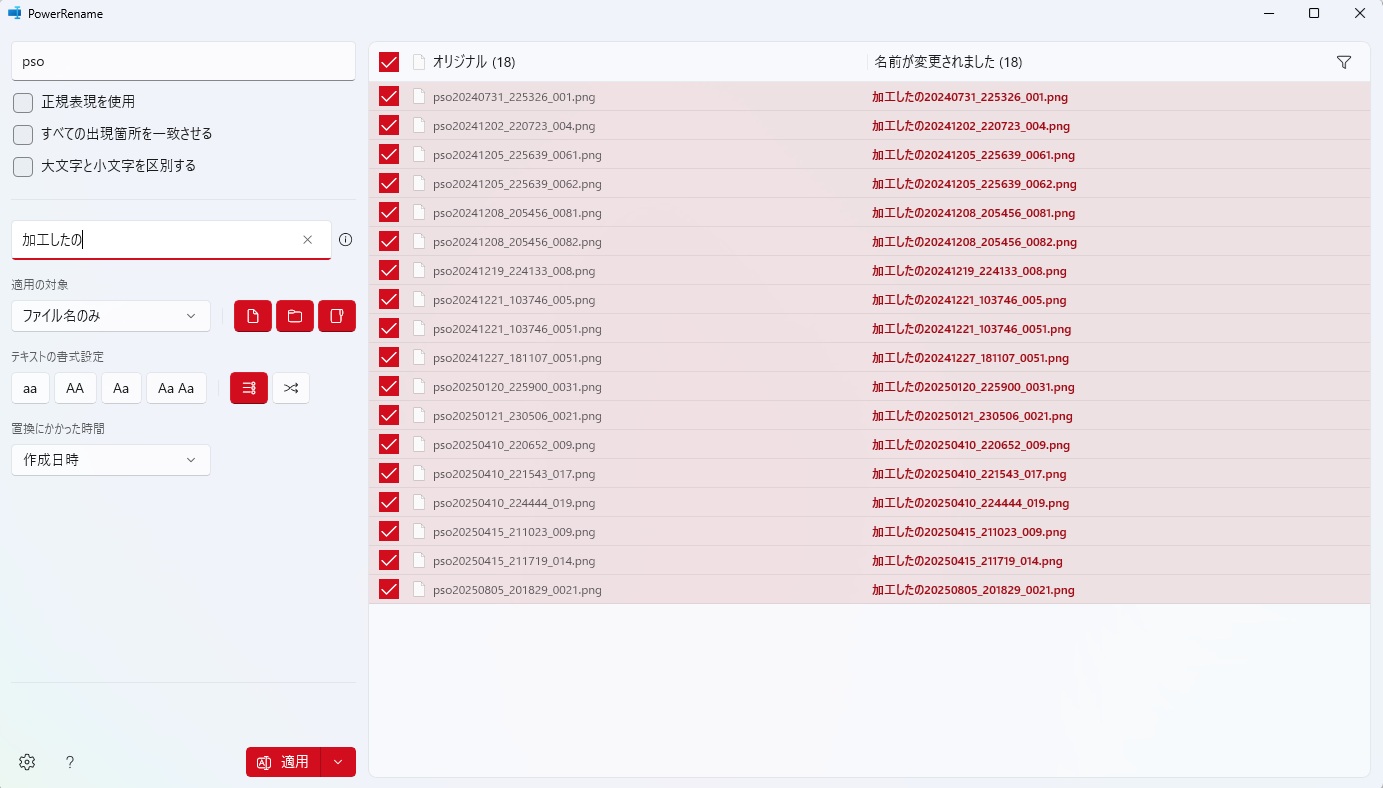This screenshot has height=788, width=1383.
Task: Open the arrow dropdown next to 適用
Action: click(x=338, y=762)
